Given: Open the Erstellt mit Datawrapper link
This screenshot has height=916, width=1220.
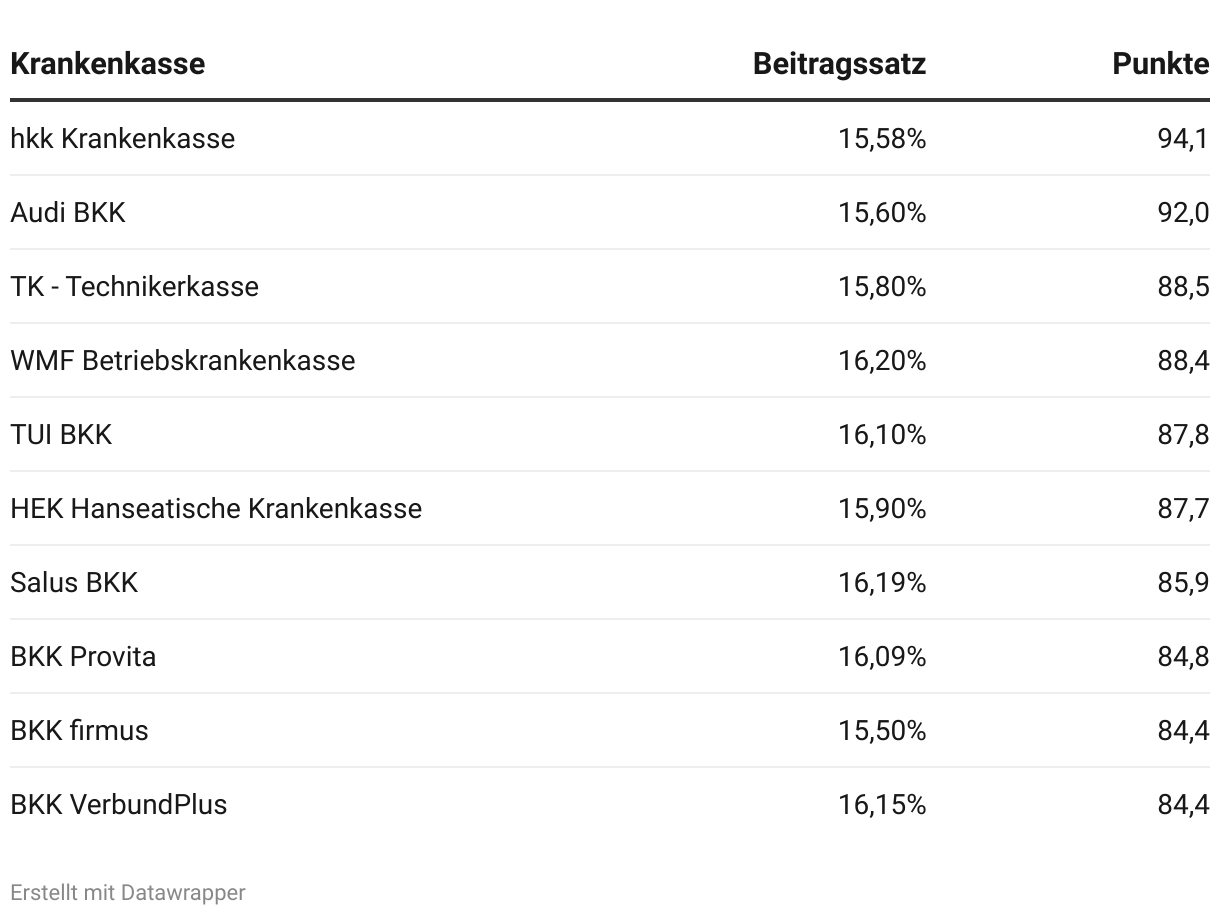Looking at the screenshot, I should click(127, 892).
